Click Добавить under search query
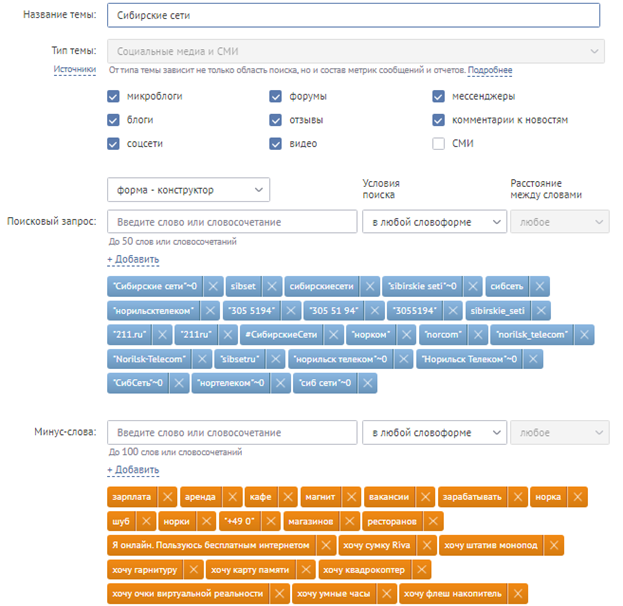This screenshot has width=623, height=606. click(x=133, y=259)
